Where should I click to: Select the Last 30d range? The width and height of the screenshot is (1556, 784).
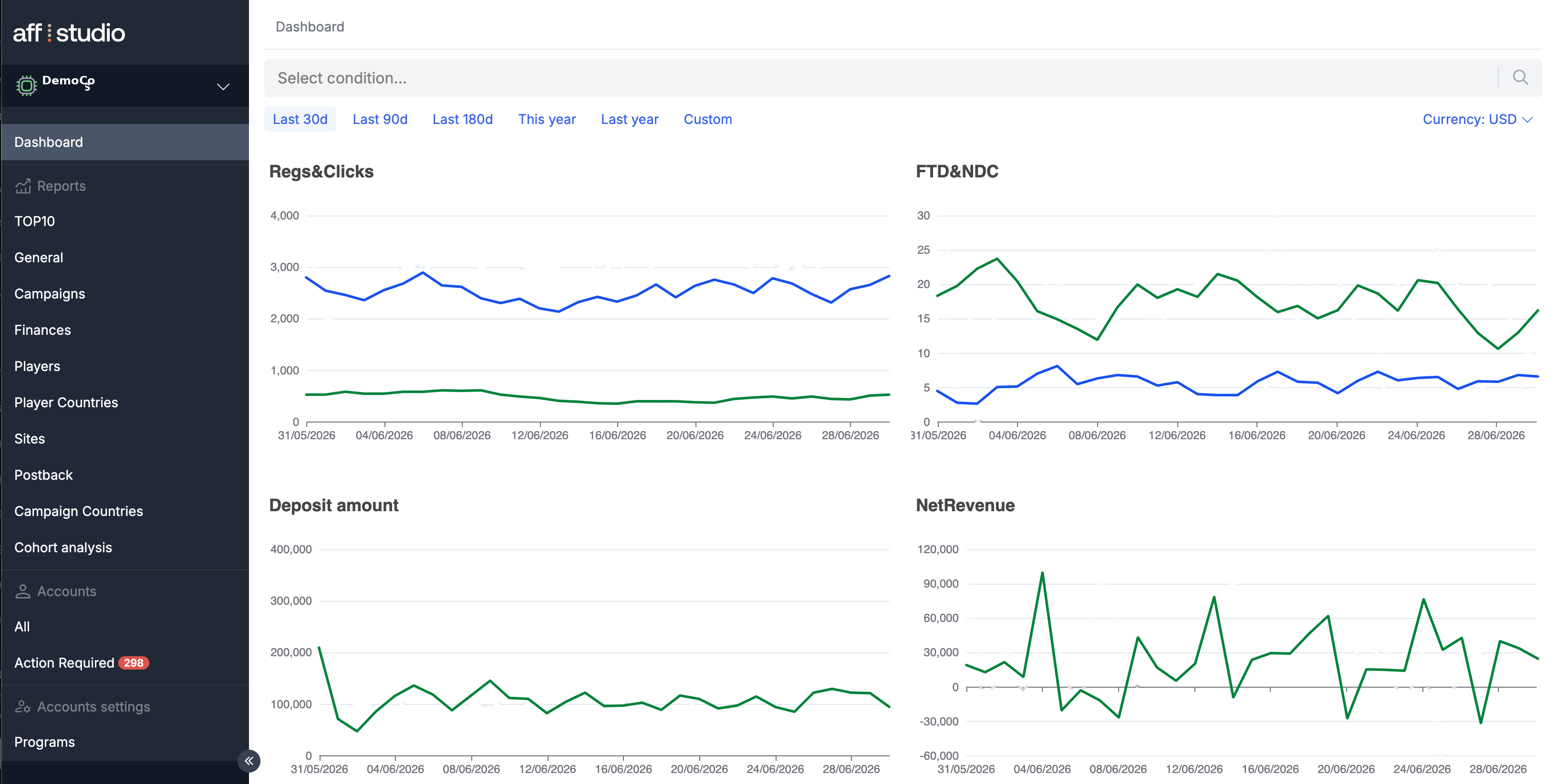point(300,119)
